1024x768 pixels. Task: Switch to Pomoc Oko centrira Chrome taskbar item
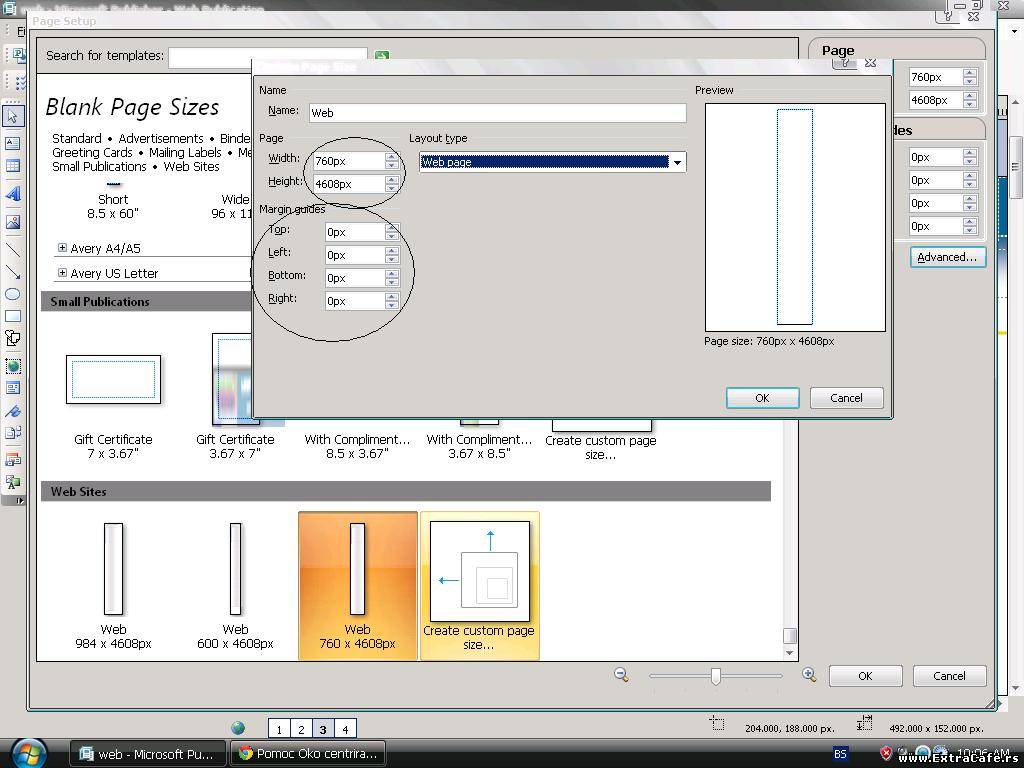pos(308,754)
